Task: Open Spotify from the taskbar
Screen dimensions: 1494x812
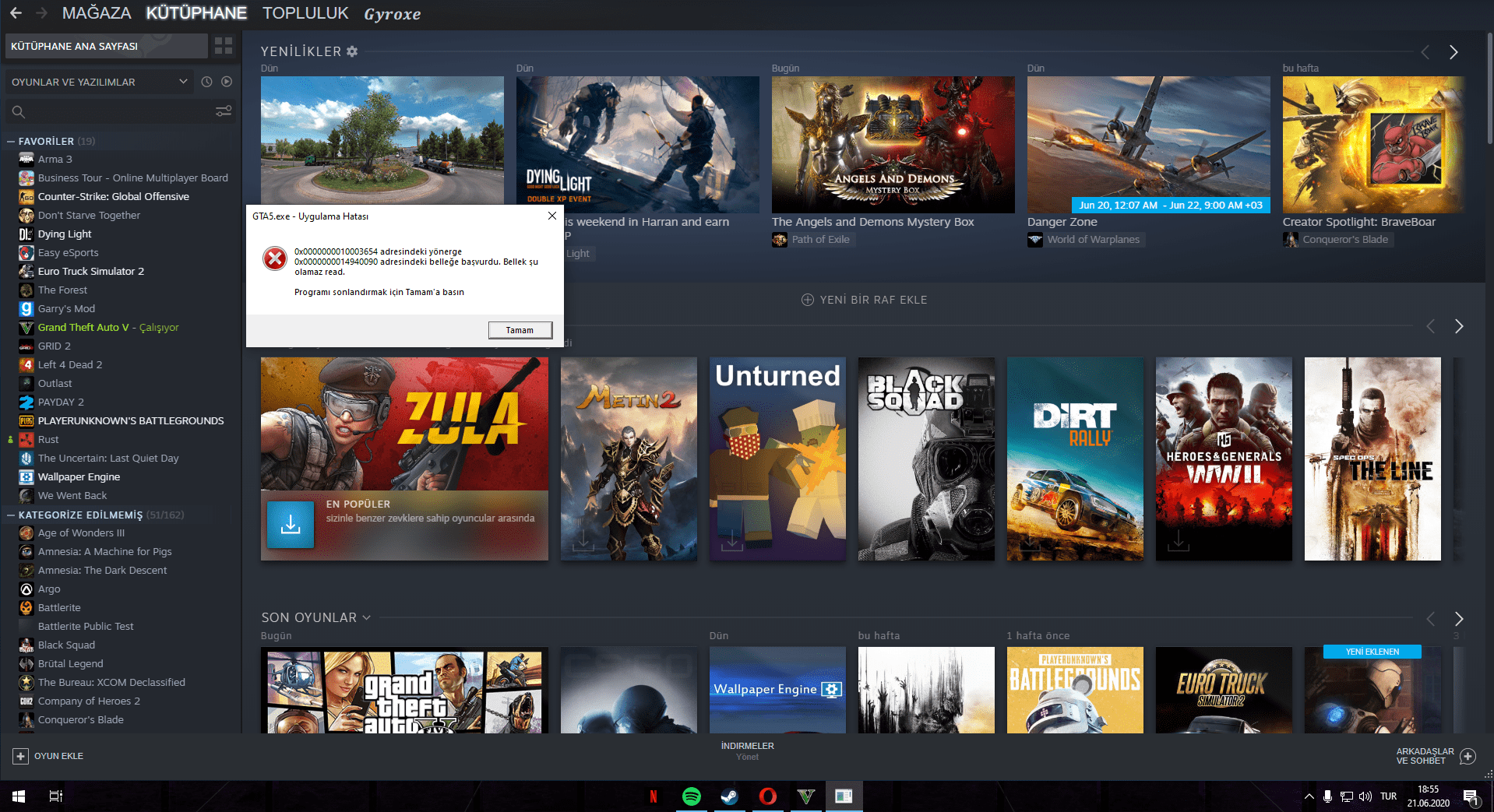Action: (691, 796)
